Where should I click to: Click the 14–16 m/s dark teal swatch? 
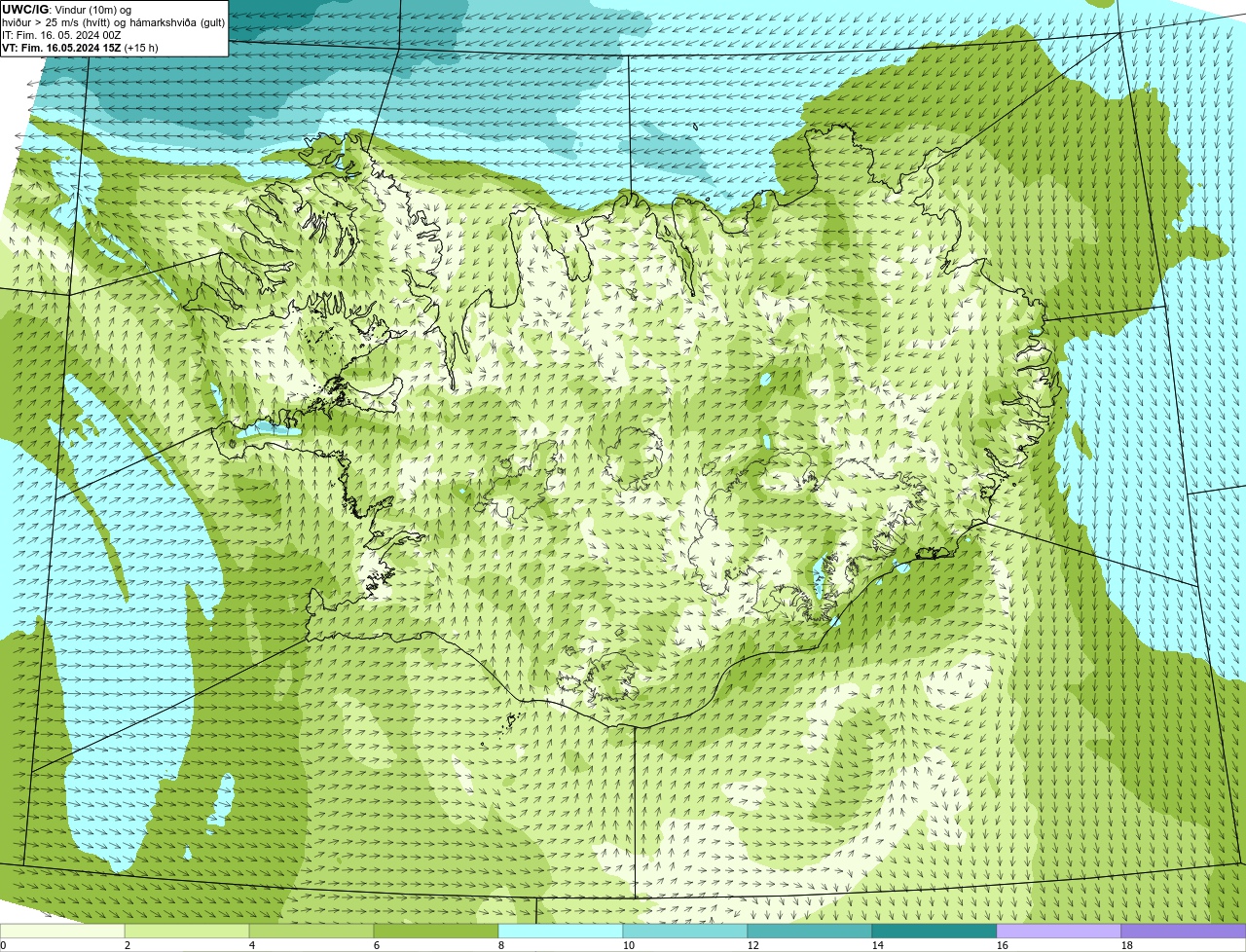pos(934,932)
